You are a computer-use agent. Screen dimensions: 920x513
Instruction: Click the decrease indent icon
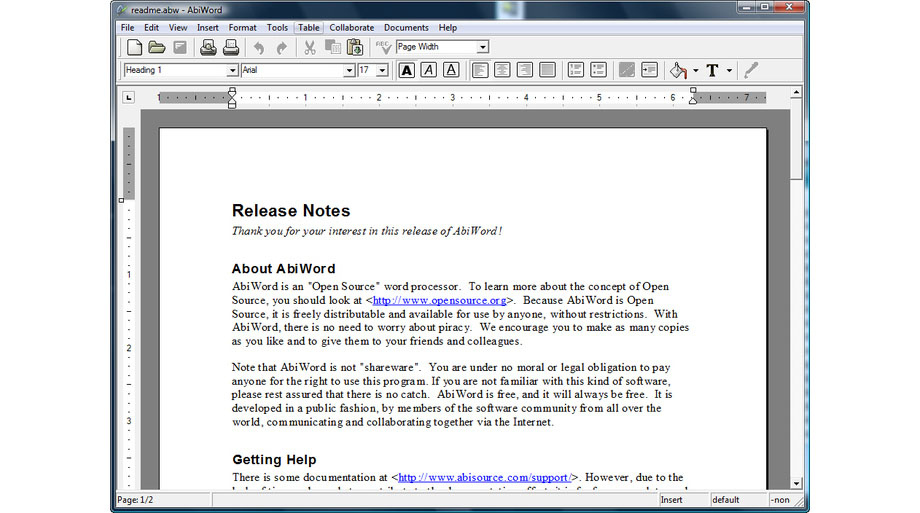[627, 70]
